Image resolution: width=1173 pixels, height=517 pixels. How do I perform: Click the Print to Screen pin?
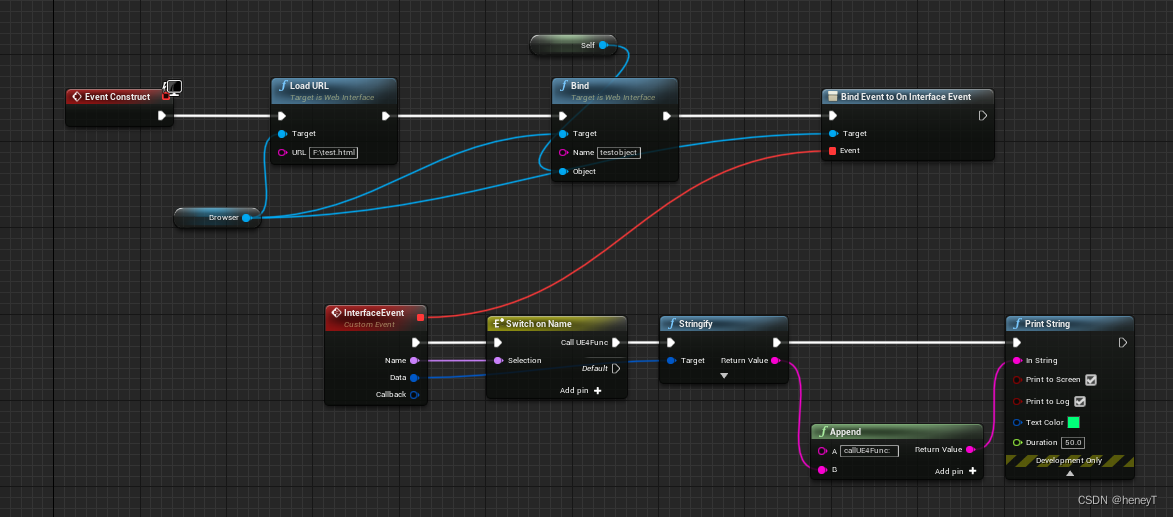(1017, 380)
